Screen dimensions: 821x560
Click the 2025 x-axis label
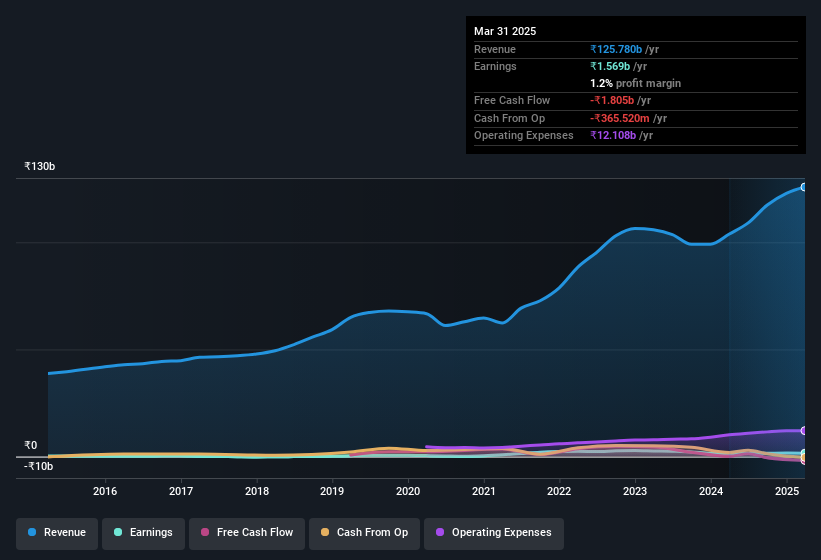[x=787, y=491]
